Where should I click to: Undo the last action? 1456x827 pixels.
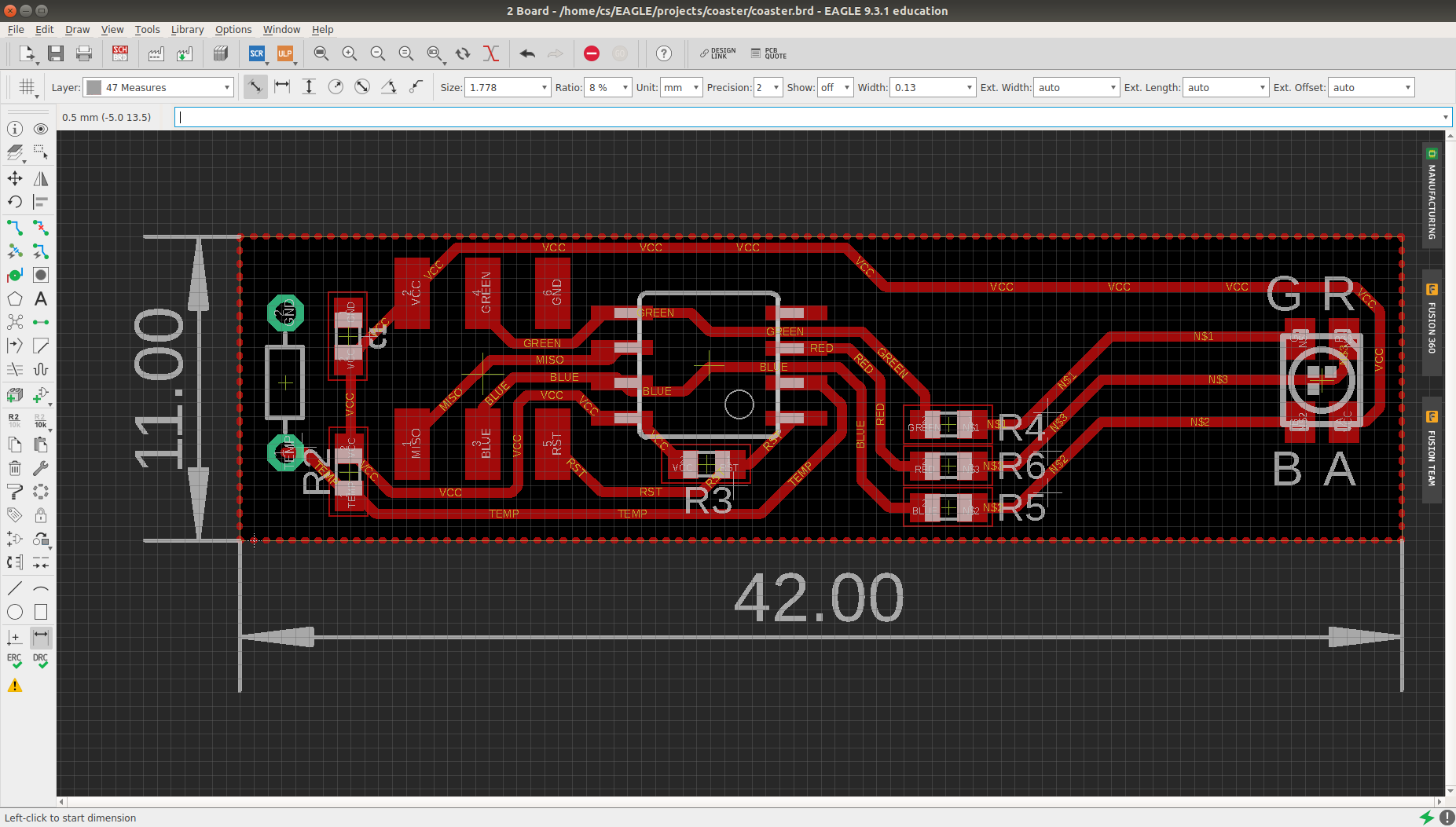pos(527,53)
